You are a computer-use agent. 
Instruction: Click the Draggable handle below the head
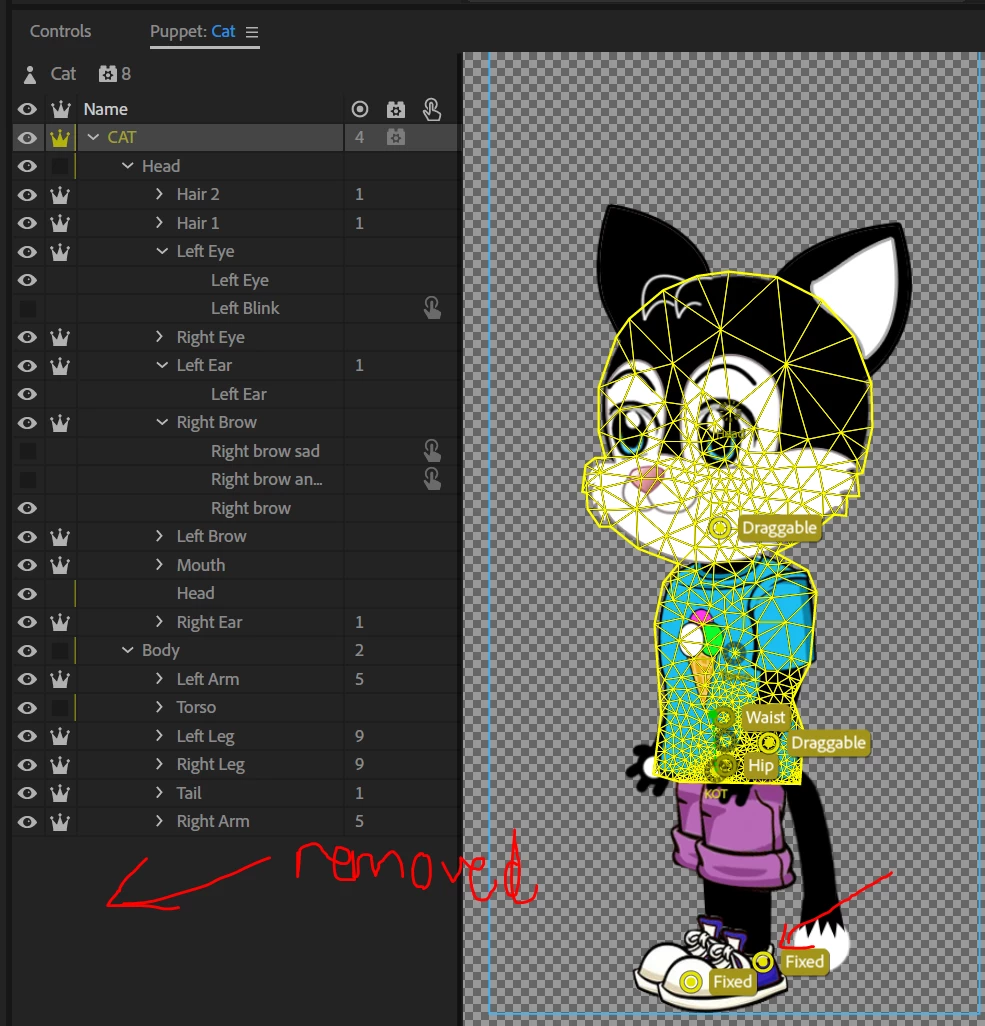719,527
